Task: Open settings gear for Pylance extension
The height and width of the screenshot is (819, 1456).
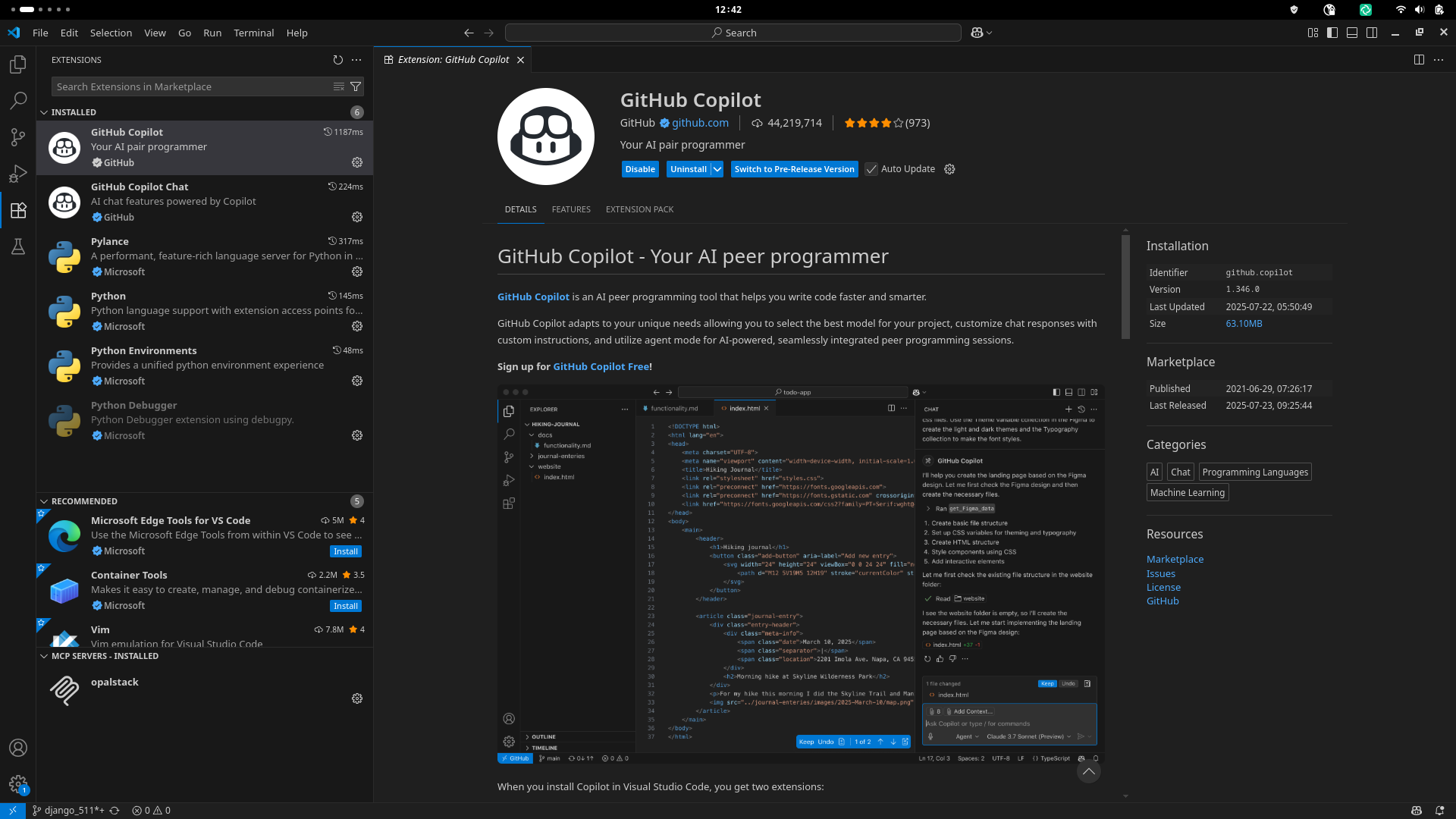Action: coord(356,271)
